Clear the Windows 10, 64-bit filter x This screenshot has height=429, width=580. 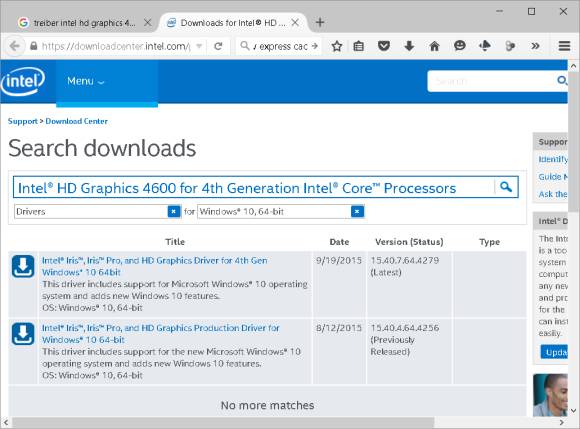357,212
